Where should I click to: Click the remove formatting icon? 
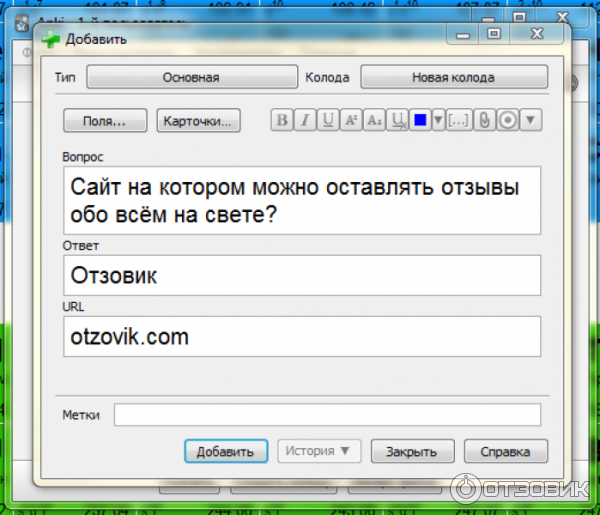[397, 120]
